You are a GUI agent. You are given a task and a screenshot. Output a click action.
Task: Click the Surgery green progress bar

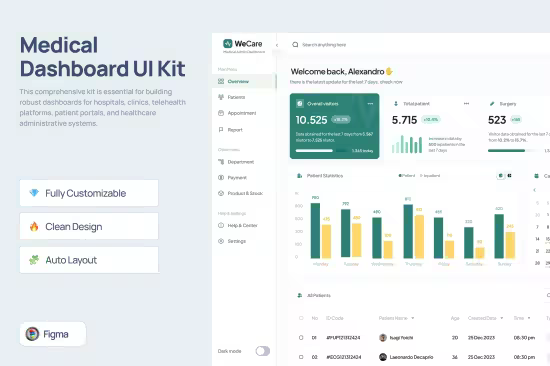506,151
